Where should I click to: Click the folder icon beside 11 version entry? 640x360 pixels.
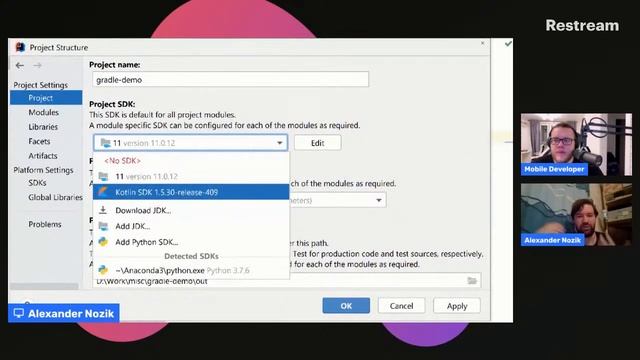[x=103, y=176]
